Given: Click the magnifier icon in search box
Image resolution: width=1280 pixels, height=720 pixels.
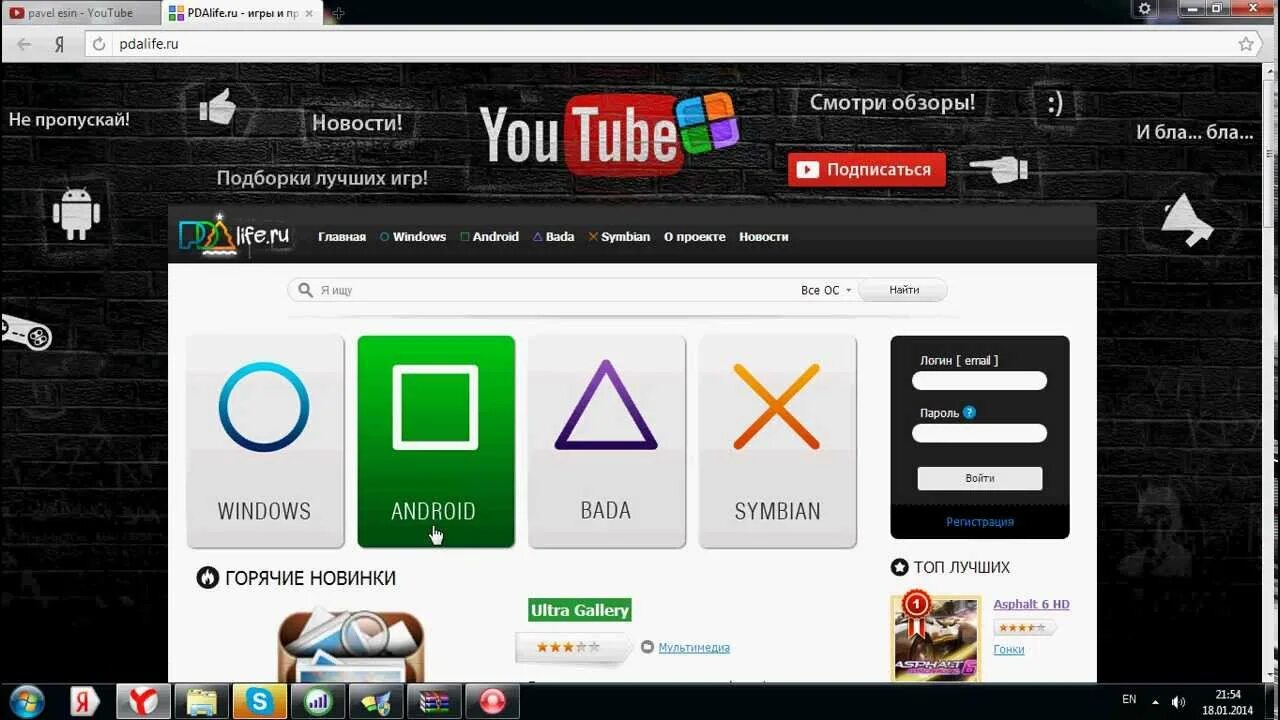Looking at the screenshot, I should [x=305, y=290].
